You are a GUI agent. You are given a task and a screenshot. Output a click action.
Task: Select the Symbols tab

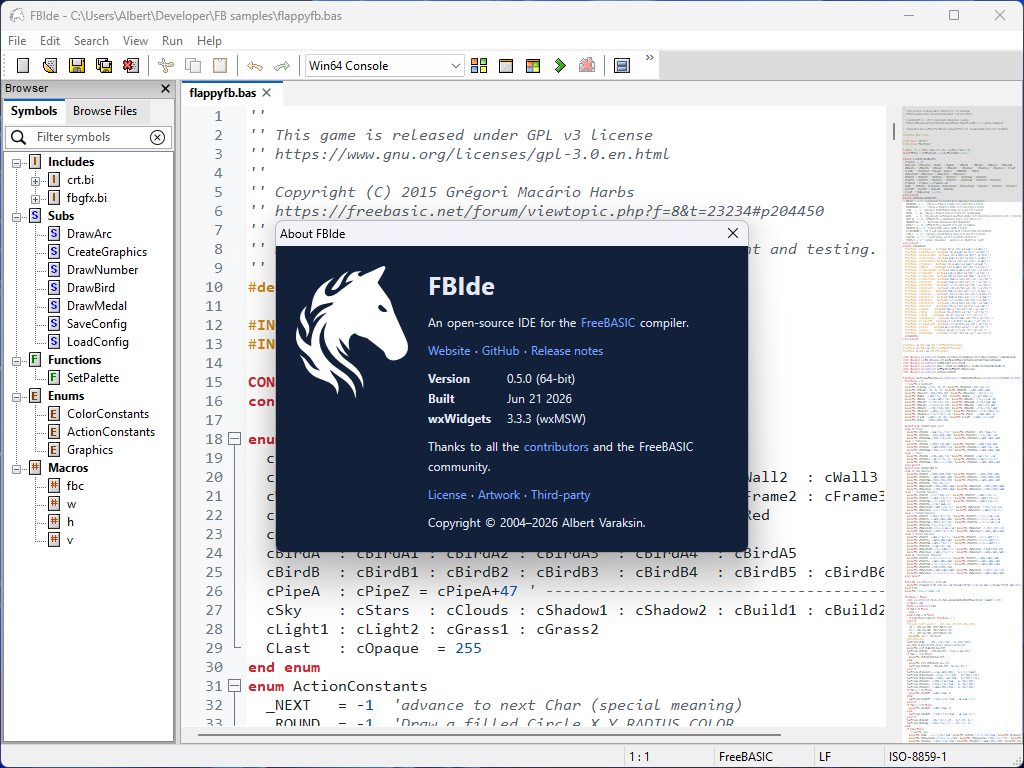(34, 111)
